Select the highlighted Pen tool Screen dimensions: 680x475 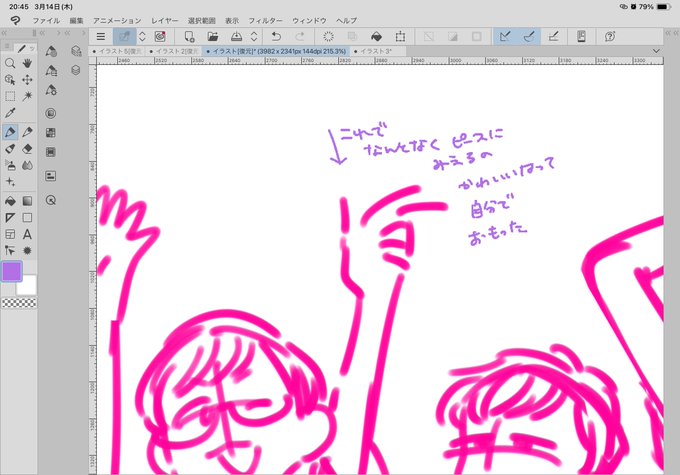pyautogui.click(x=10, y=132)
